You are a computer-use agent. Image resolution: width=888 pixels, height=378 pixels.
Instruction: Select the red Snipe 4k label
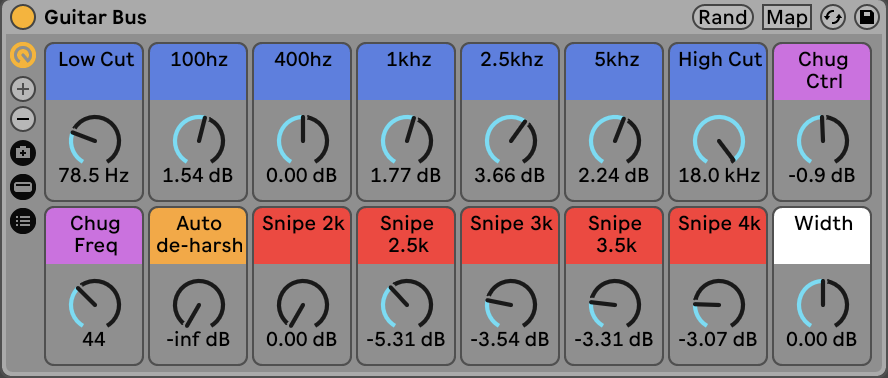coord(719,236)
